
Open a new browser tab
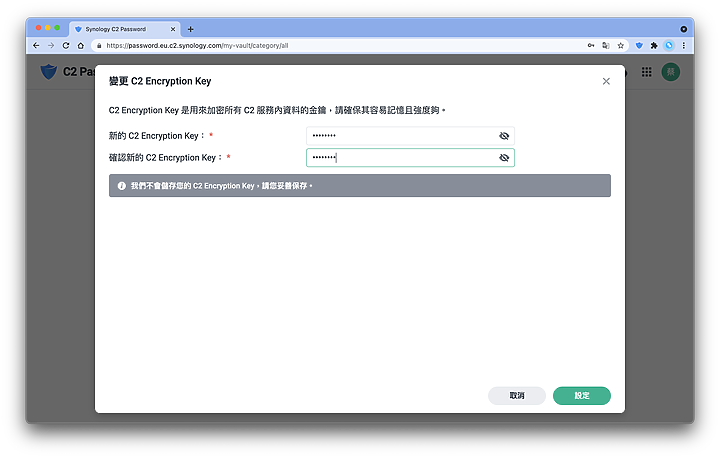[191, 29]
